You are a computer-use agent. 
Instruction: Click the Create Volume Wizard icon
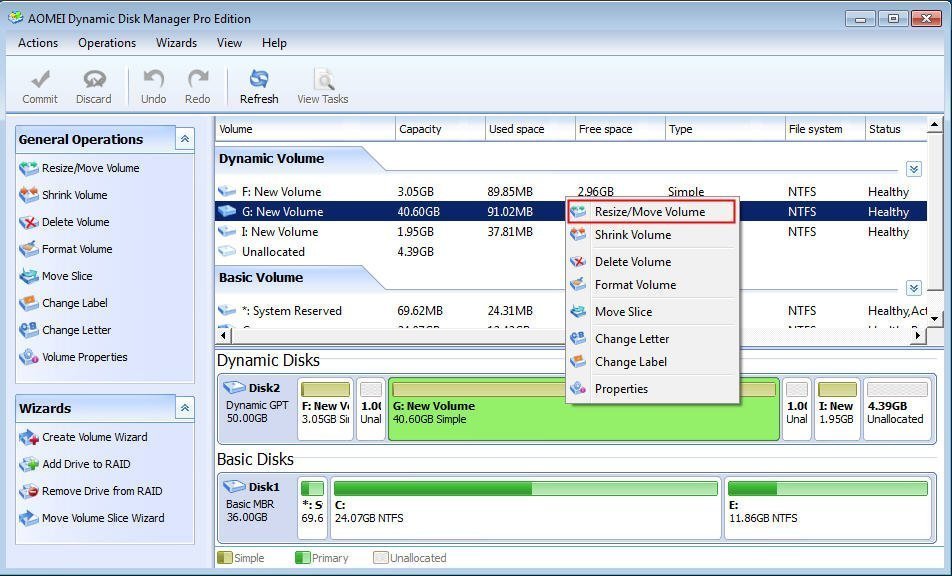[29, 437]
